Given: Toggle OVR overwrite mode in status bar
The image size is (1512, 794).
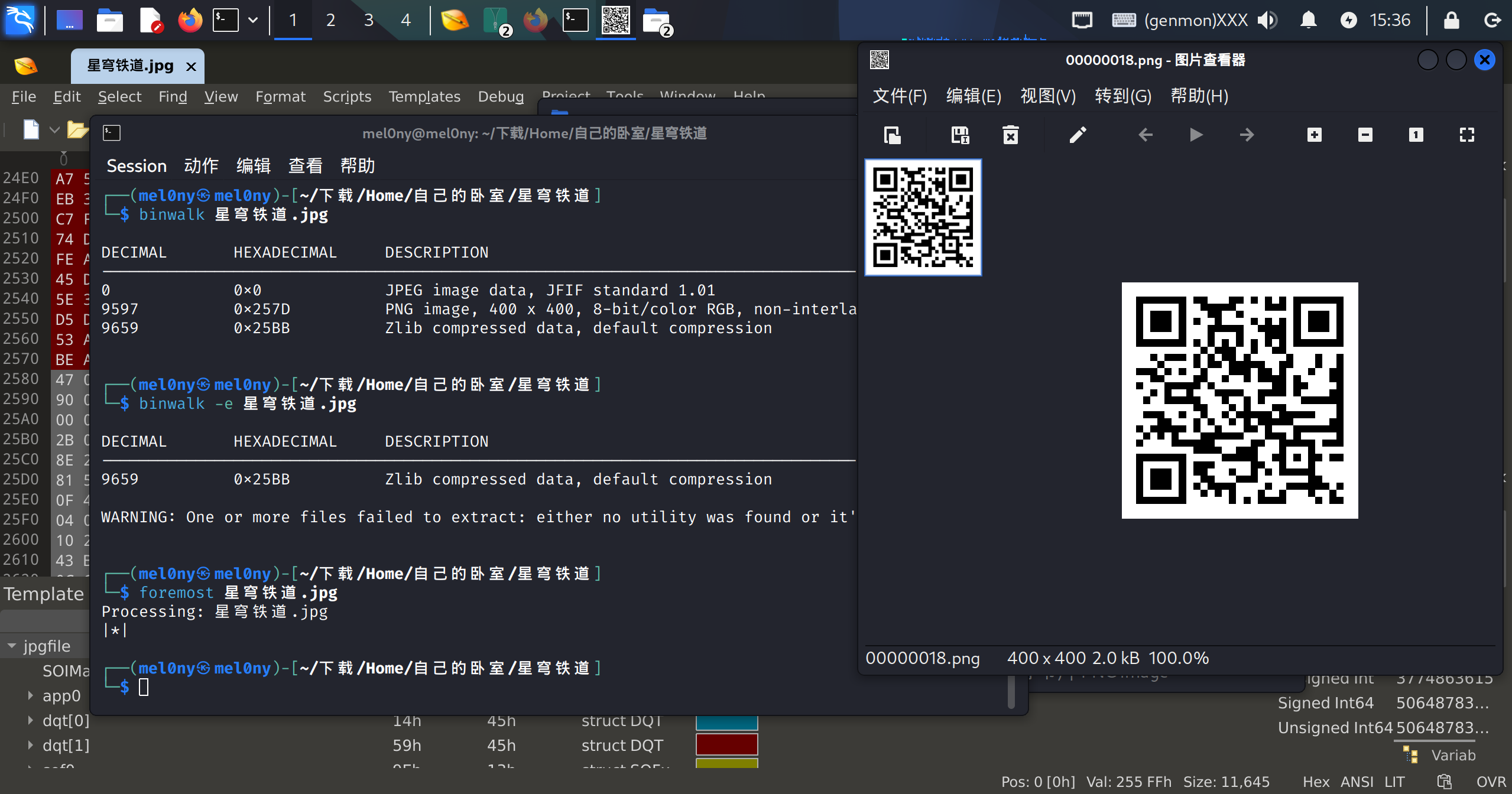Looking at the screenshot, I should coord(1491,782).
